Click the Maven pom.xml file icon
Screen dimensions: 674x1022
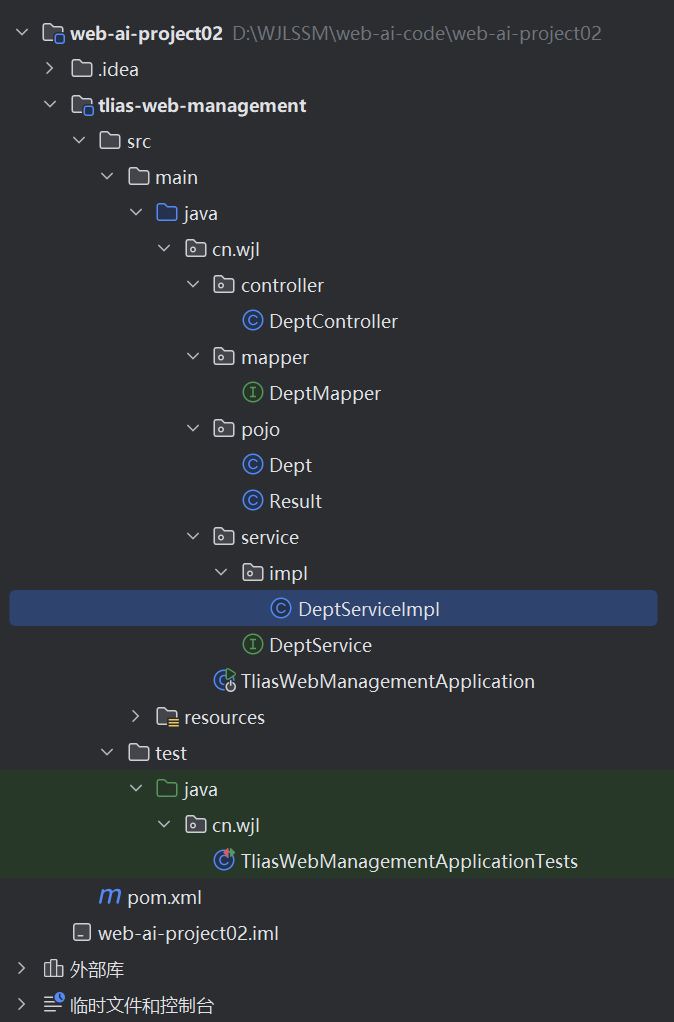click(110, 897)
